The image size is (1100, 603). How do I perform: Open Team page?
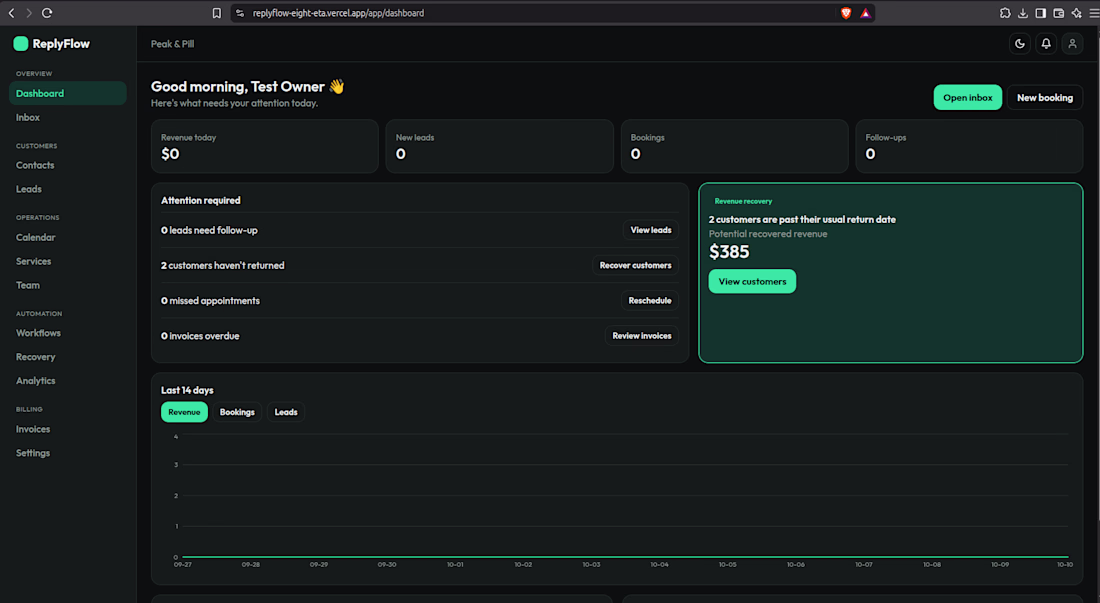tap(28, 285)
